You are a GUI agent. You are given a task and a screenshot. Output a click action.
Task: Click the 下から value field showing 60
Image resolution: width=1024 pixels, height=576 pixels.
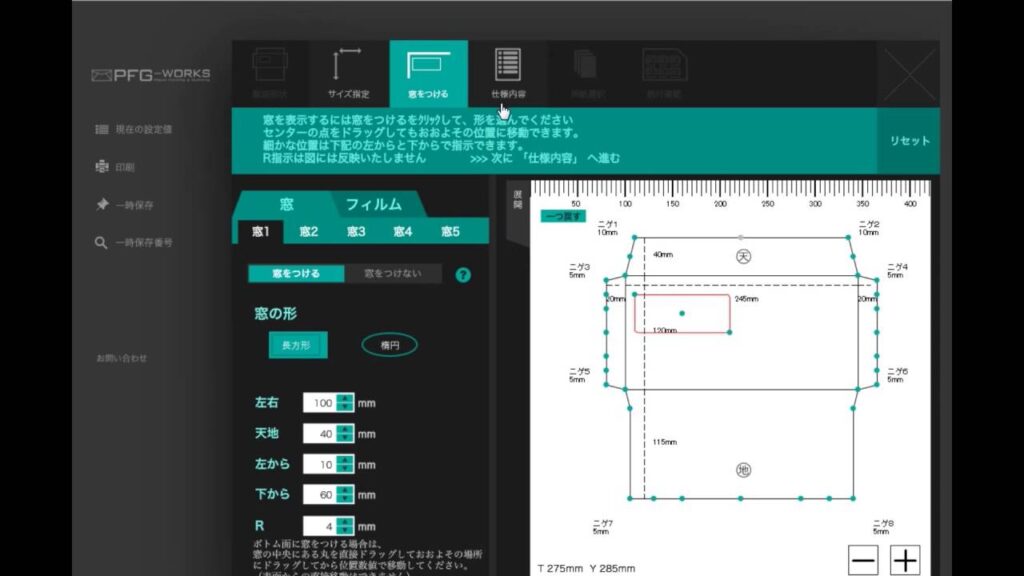pos(320,494)
